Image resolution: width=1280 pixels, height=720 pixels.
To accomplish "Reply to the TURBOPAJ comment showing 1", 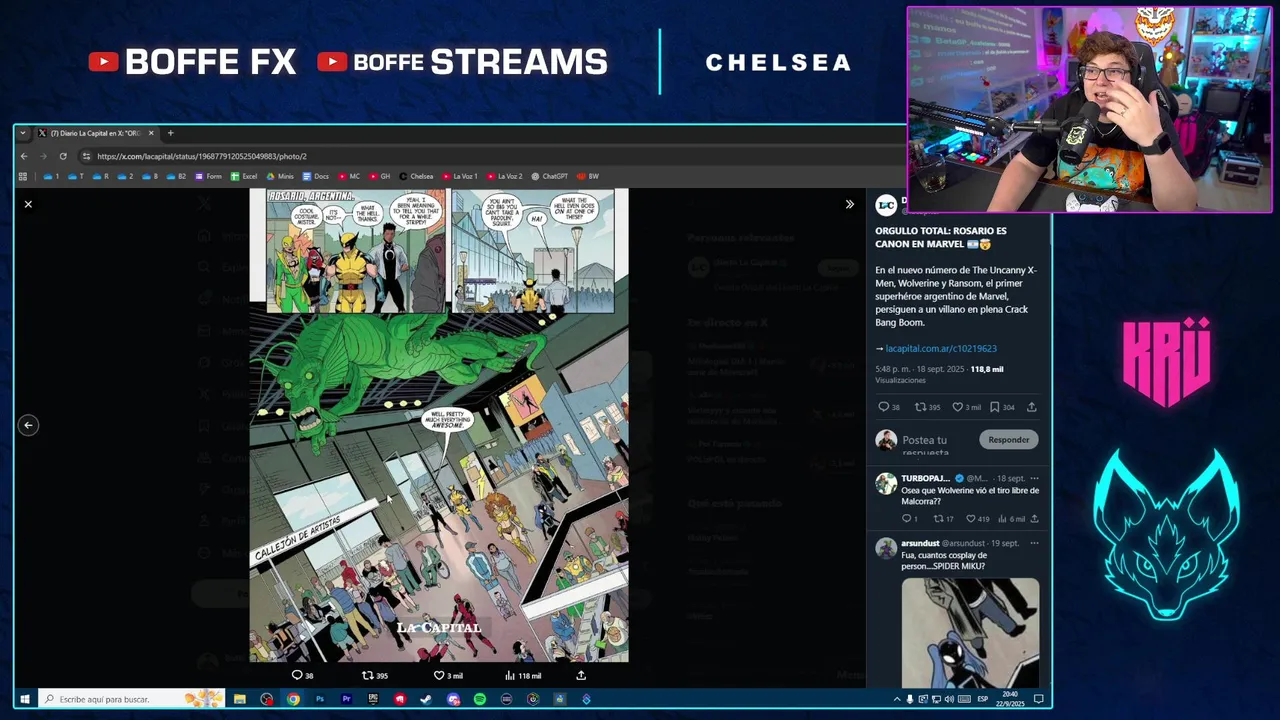I will (910, 519).
